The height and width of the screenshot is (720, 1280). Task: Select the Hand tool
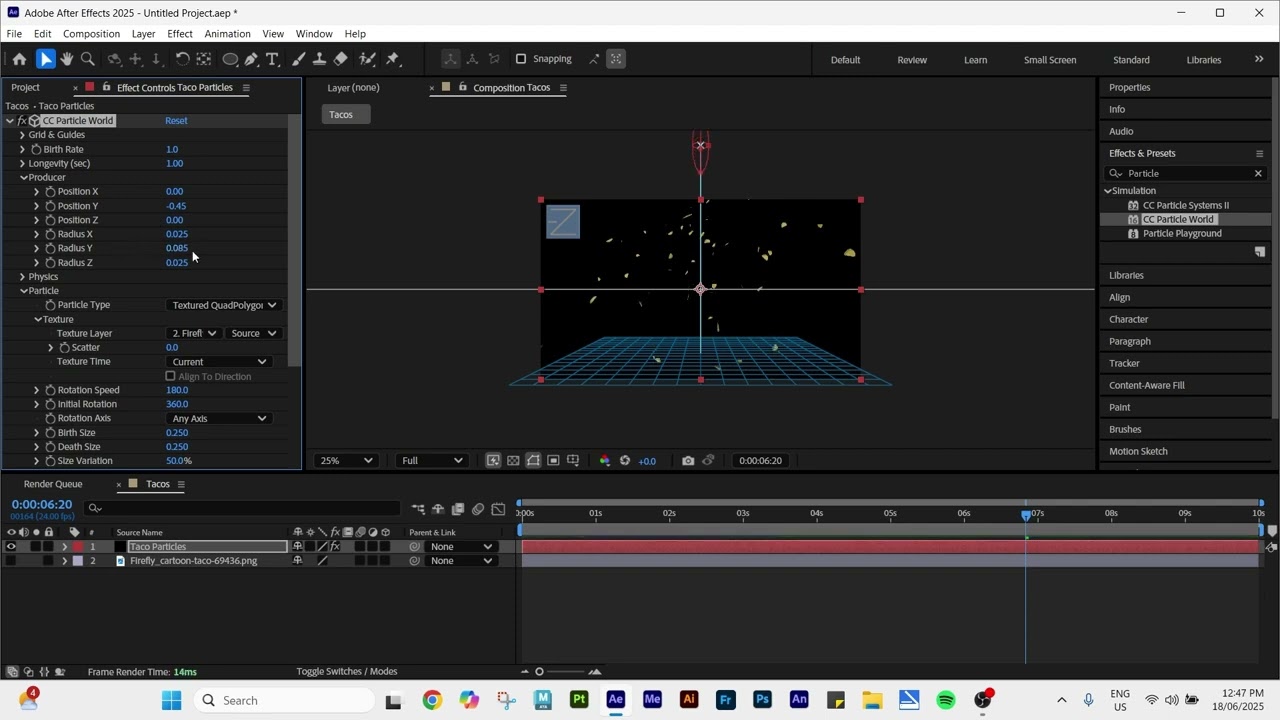67,59
